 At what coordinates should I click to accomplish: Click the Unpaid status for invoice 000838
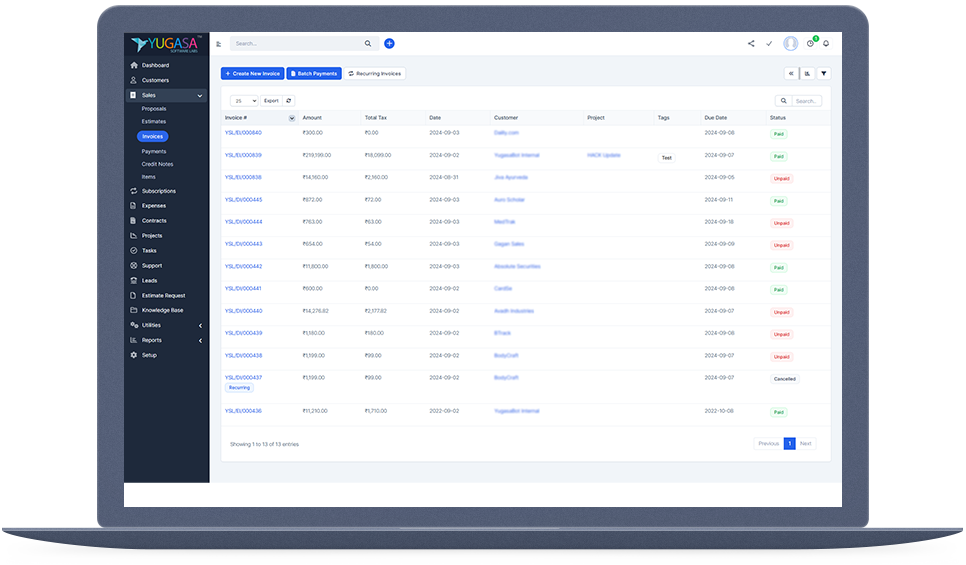[x=781, y=179]
